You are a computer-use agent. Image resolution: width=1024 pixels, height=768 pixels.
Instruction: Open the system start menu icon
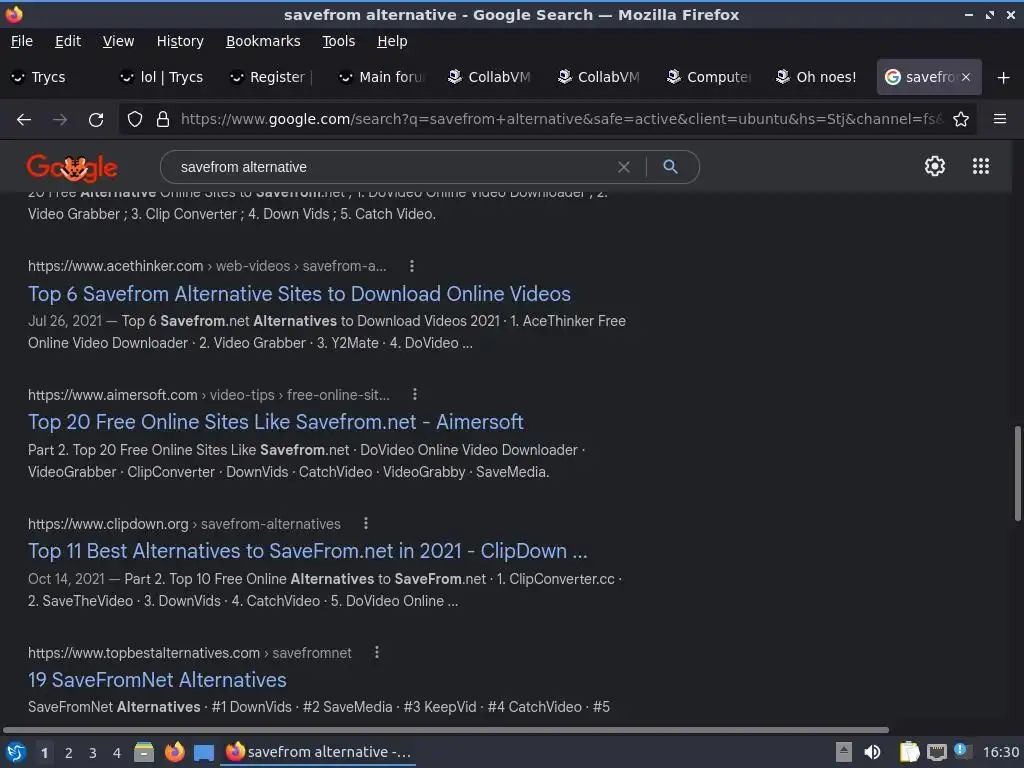[16, 752]
